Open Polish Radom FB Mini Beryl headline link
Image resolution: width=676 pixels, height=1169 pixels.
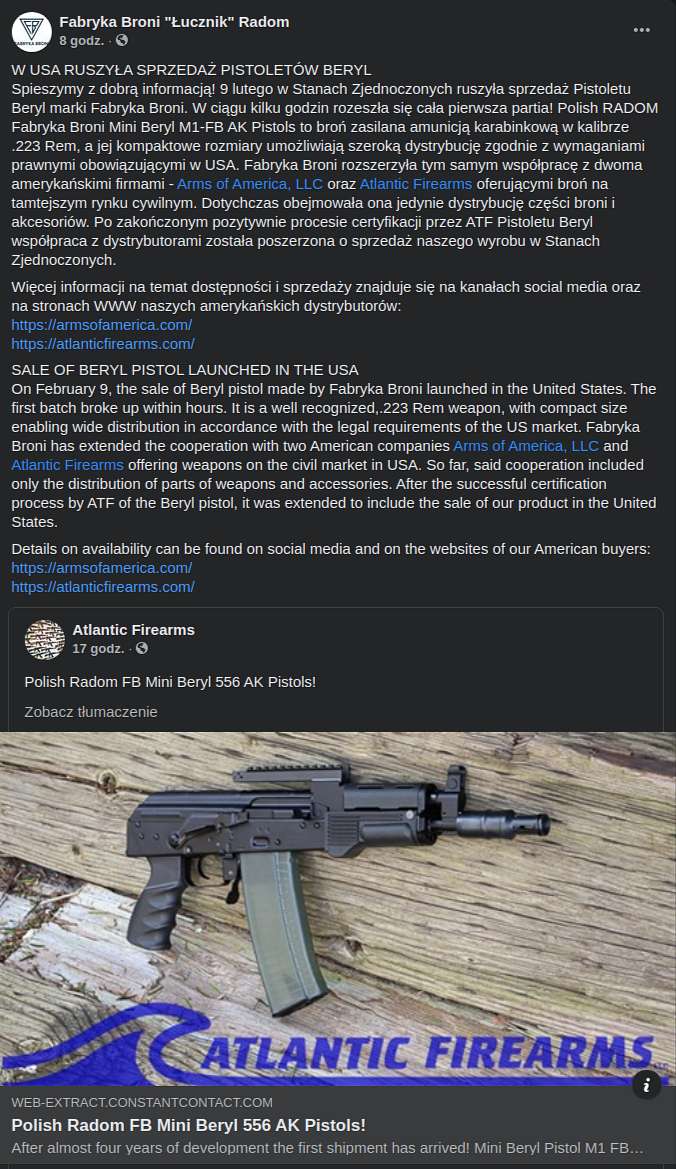189,1125
